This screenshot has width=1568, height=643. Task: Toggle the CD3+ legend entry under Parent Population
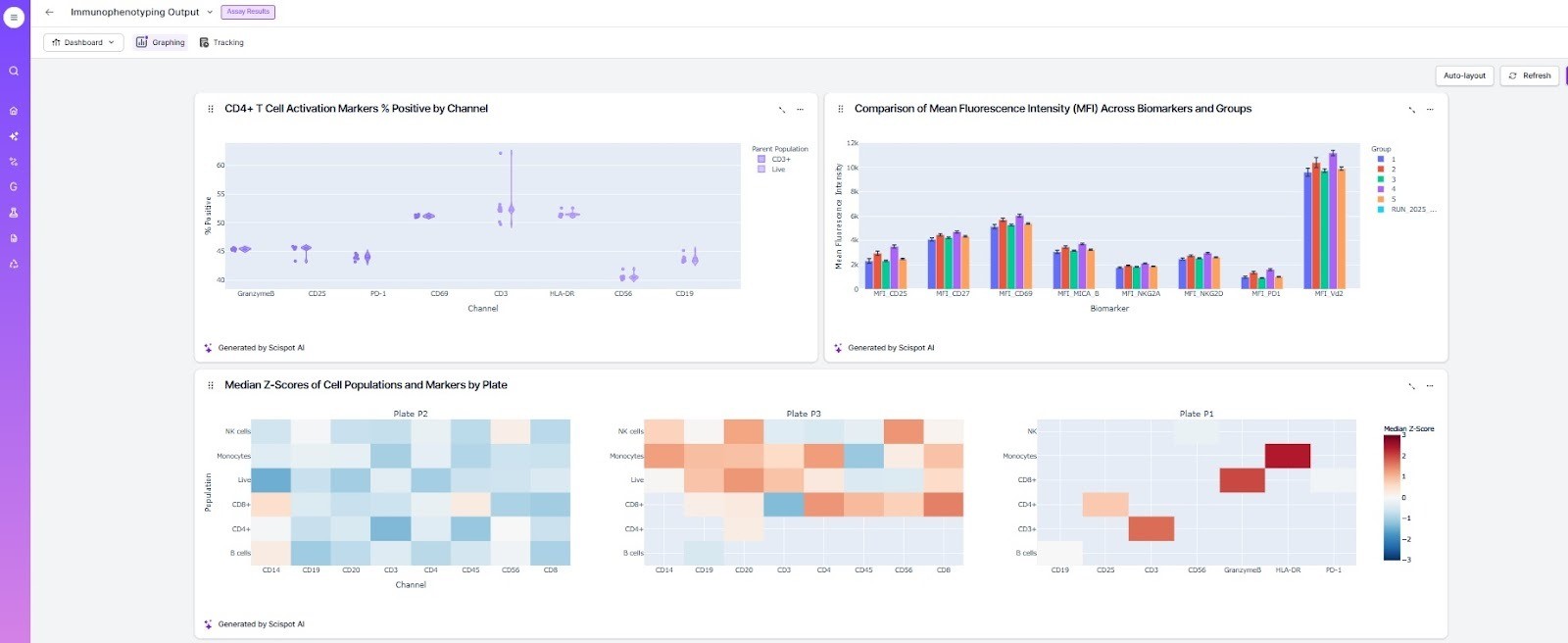coord(773,159)
